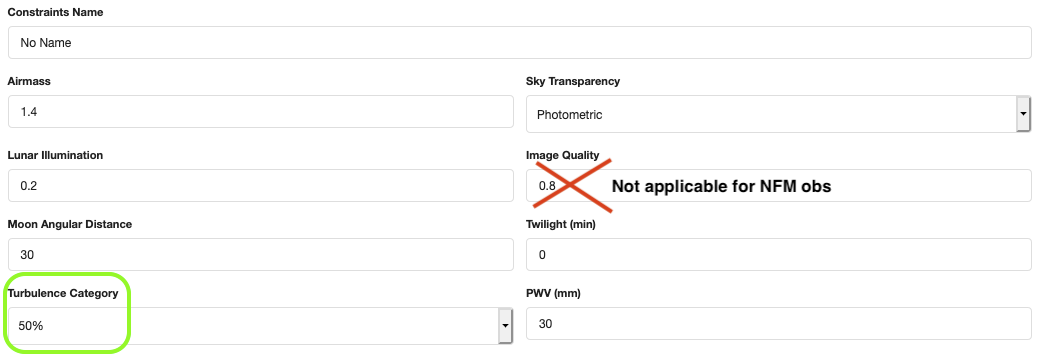Click the Image Quality label
1043x362 pixels.
[563, 155]
